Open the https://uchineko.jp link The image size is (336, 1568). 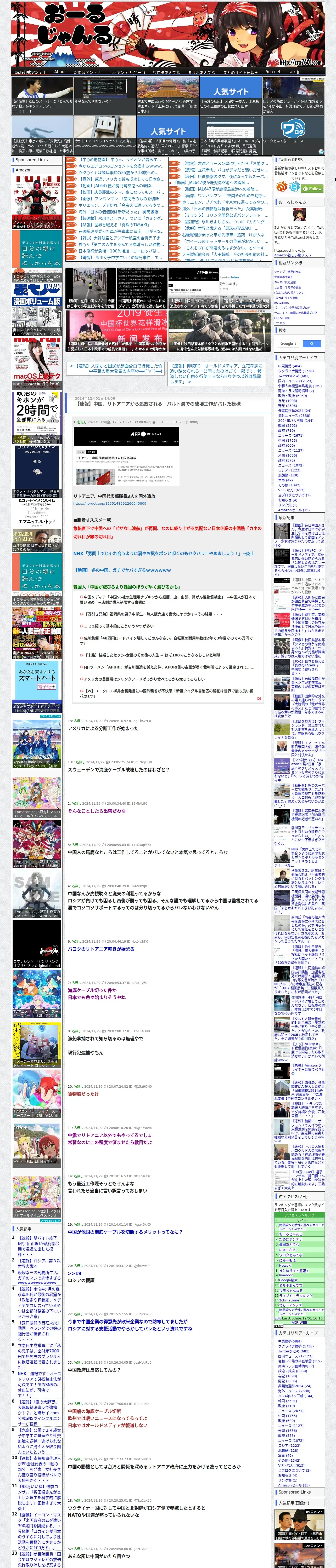point(290,251)
